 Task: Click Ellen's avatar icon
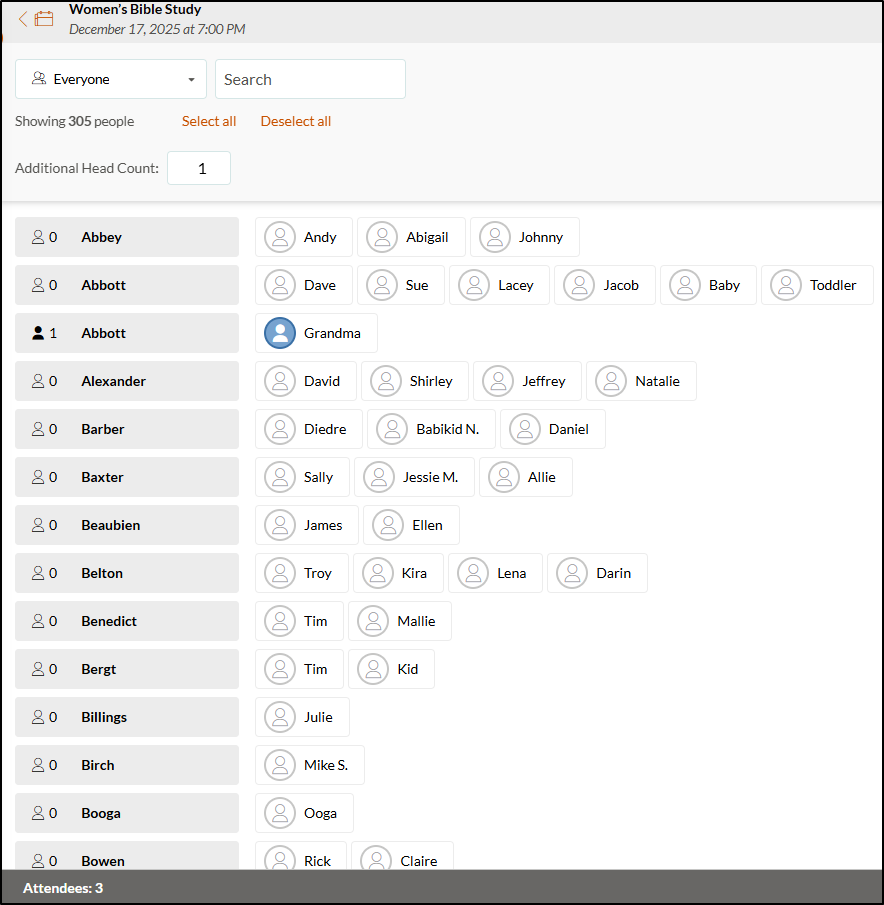click(x=388, y=525)
